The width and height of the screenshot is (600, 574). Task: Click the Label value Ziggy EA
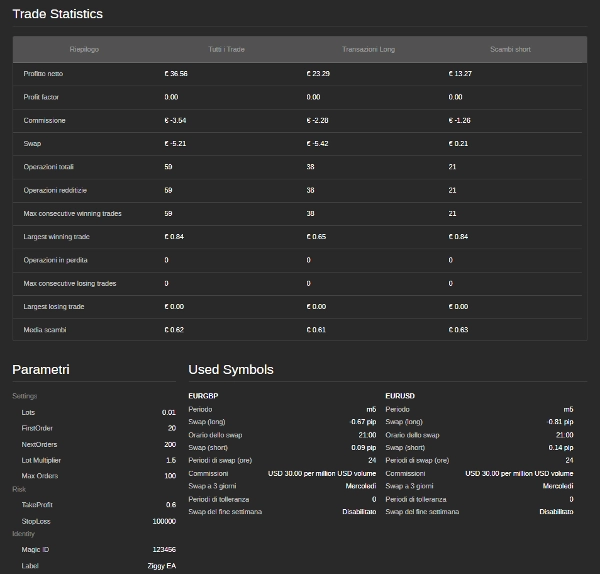(162, 566)
